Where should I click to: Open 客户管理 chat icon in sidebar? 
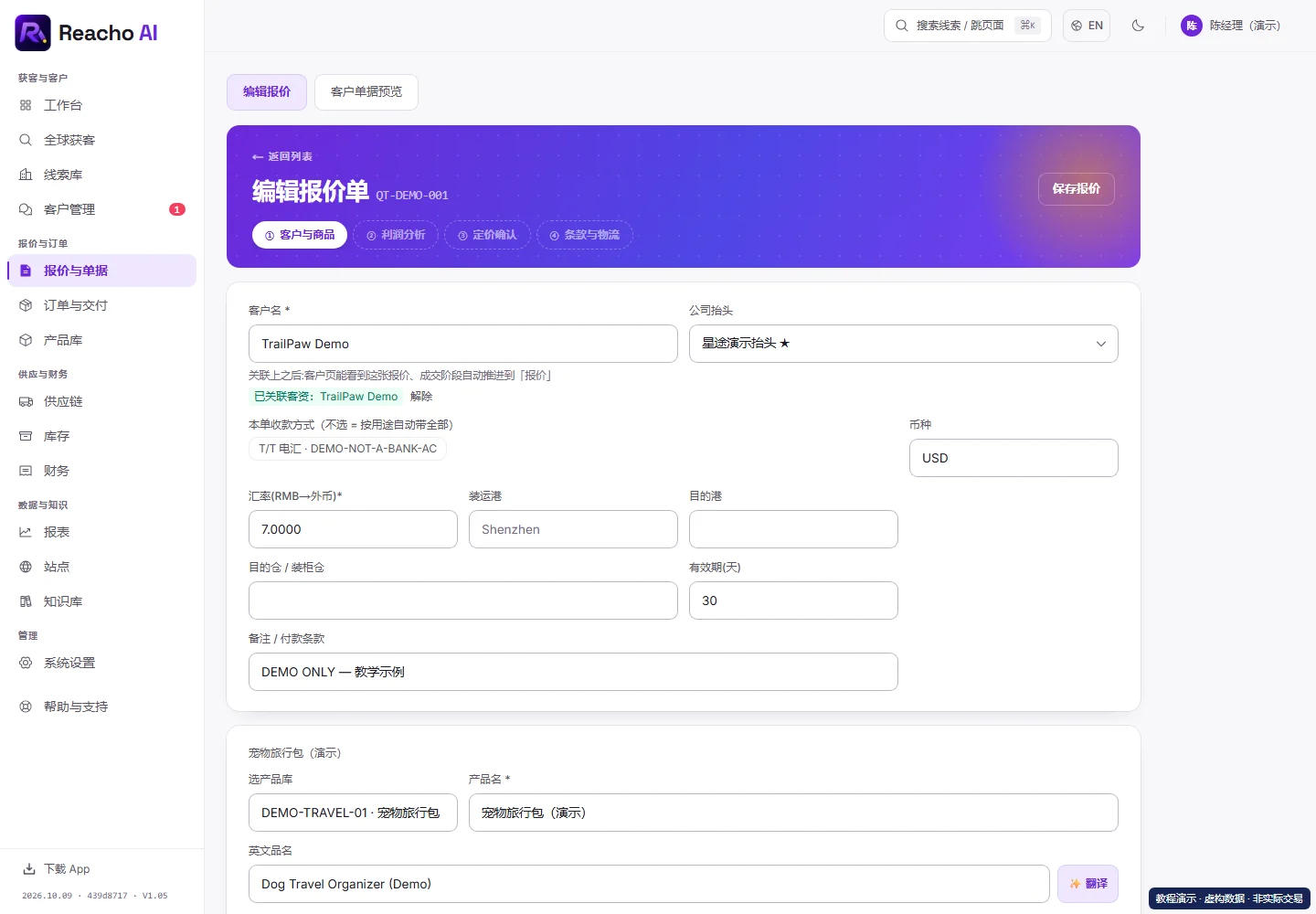click(26, 209)
